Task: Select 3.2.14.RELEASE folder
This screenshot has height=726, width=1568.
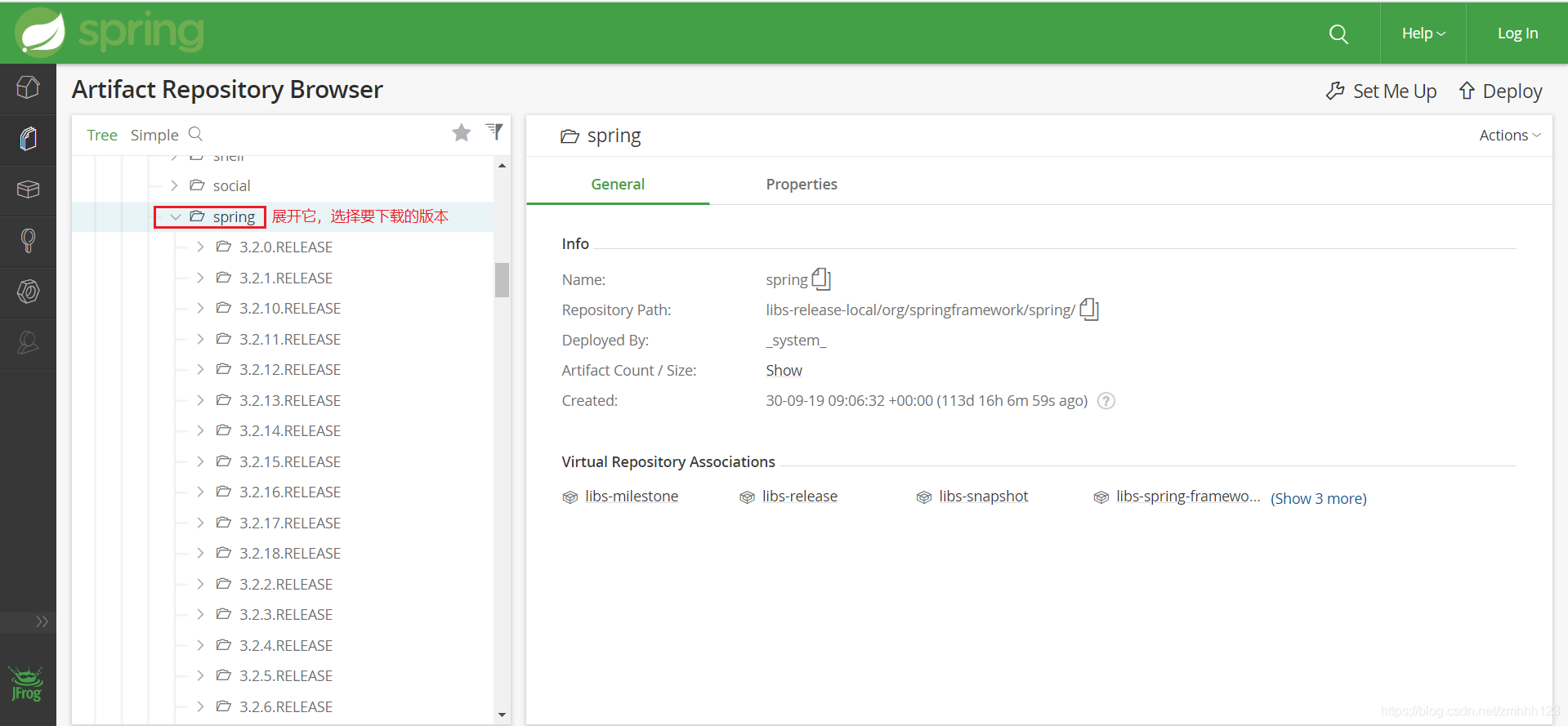Action: [x=290, y=430]
